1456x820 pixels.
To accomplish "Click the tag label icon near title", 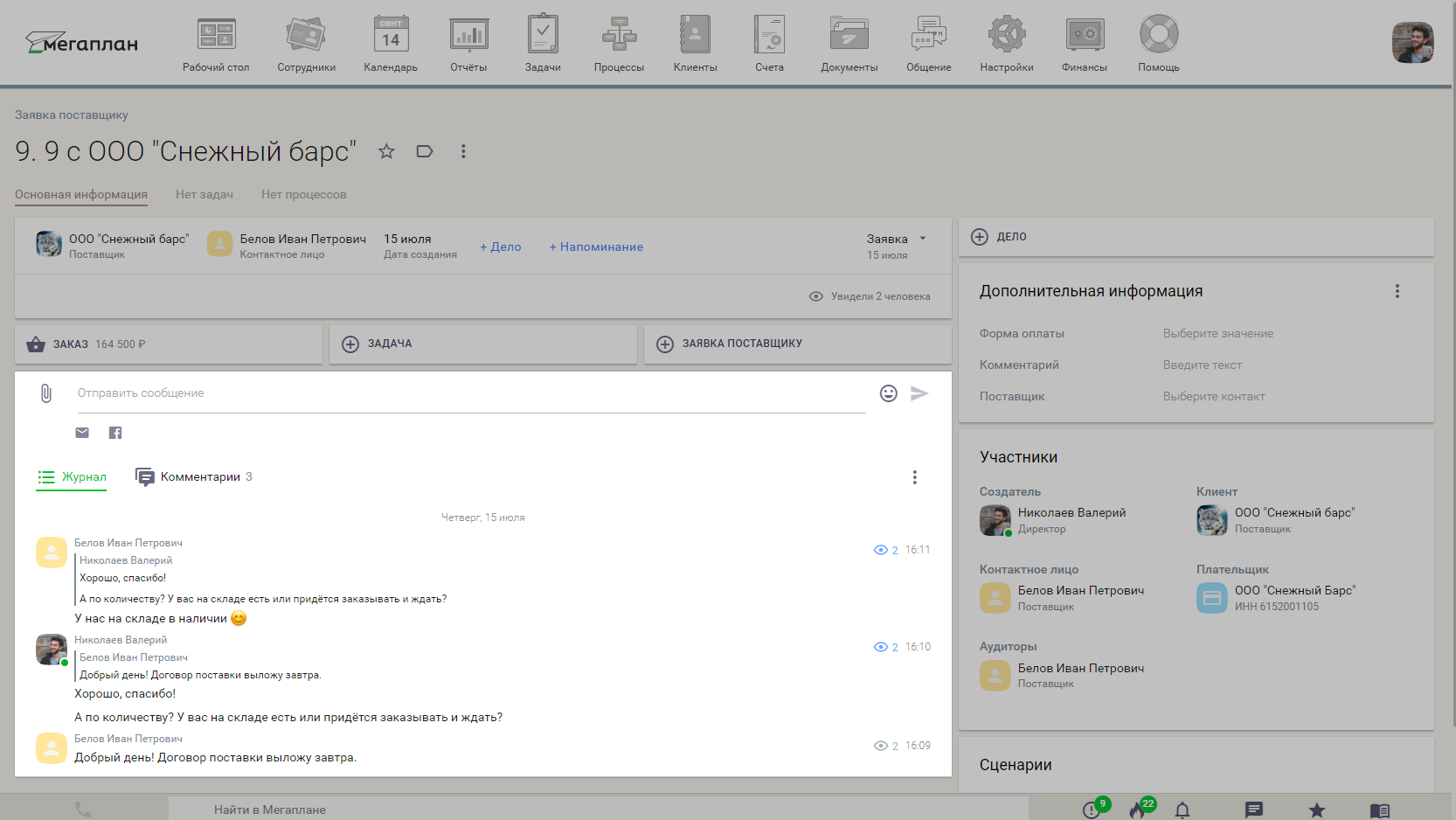I will [425, 151].
